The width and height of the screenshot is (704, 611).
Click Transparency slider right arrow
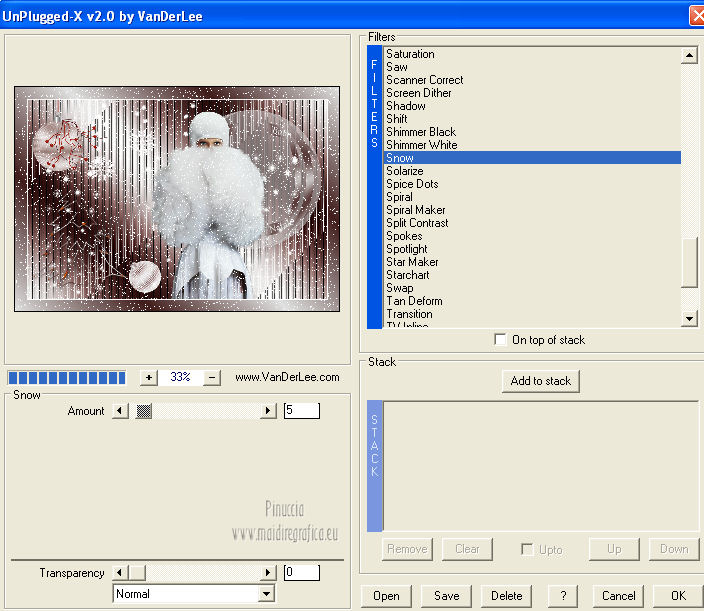(268, 572)
